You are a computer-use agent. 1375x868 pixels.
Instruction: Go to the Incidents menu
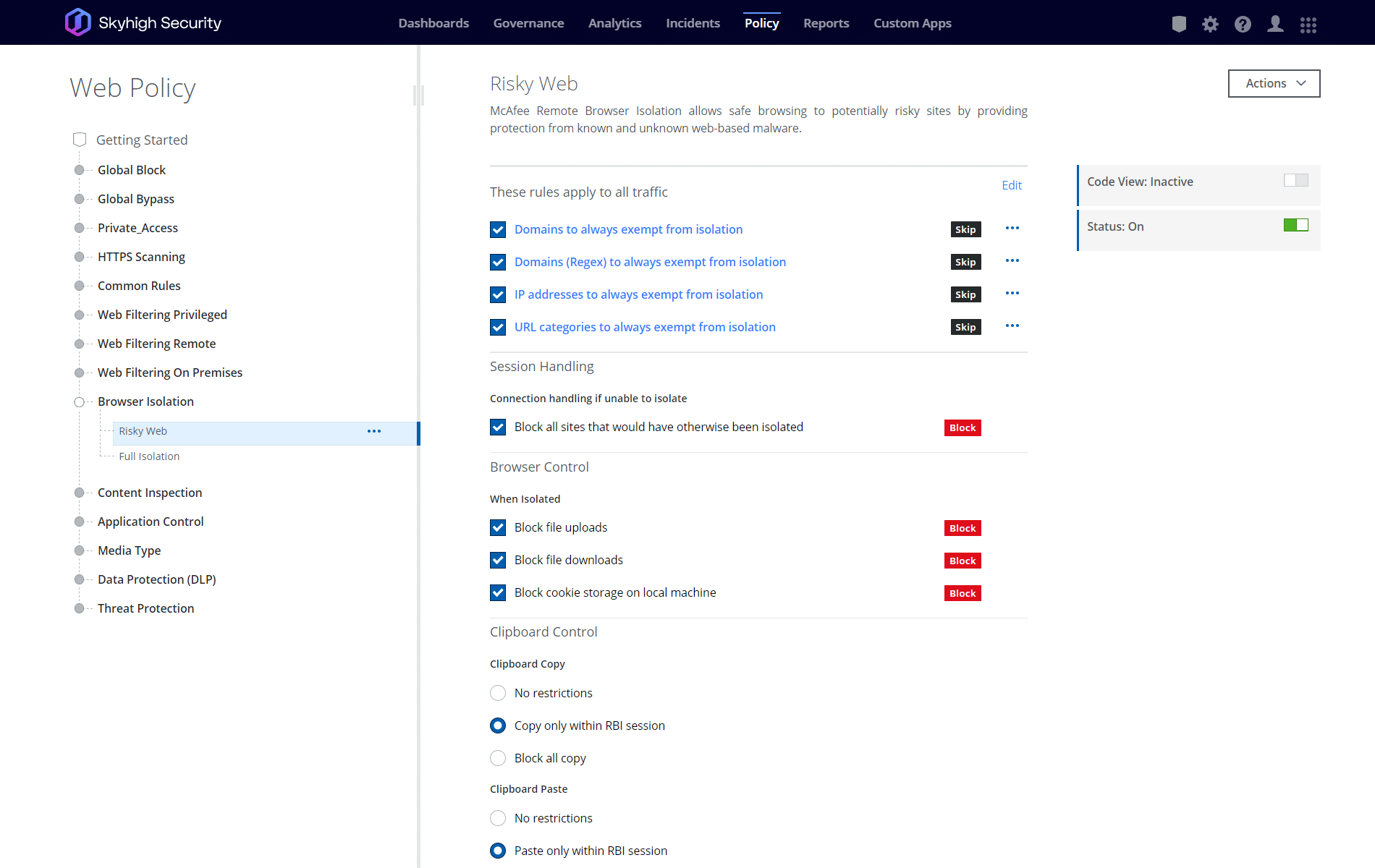tap(693, 23)
